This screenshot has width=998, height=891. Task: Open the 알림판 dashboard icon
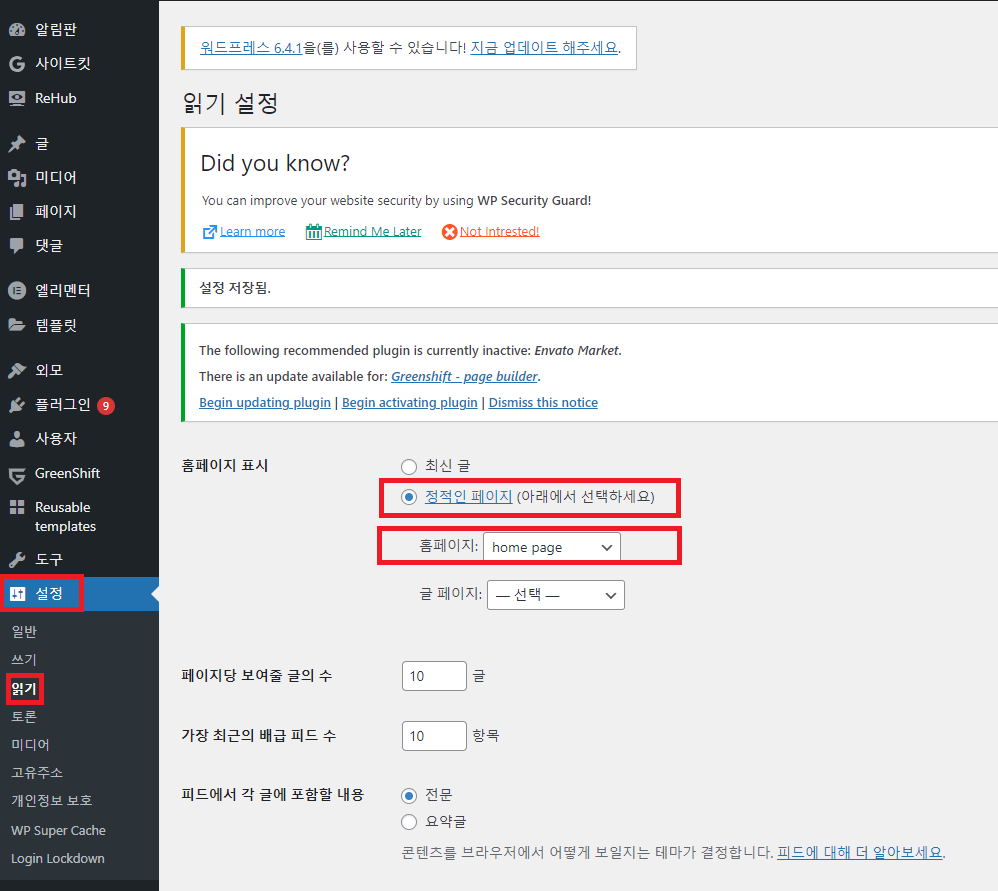17,29
